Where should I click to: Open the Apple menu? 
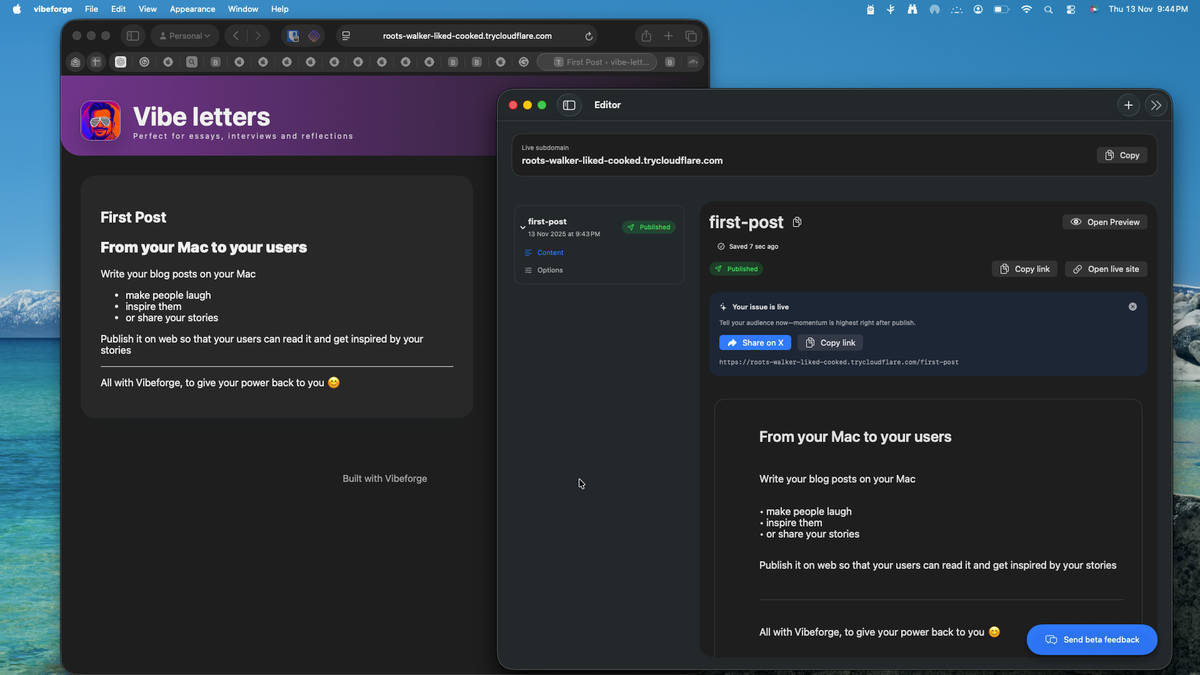16,9
